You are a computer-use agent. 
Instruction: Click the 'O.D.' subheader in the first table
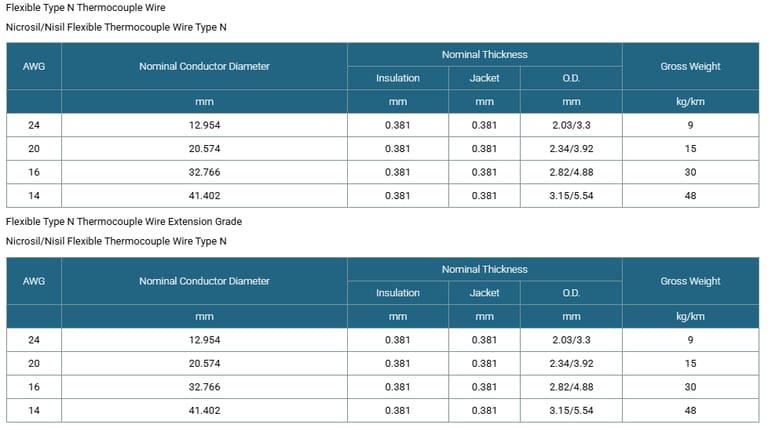571,78
